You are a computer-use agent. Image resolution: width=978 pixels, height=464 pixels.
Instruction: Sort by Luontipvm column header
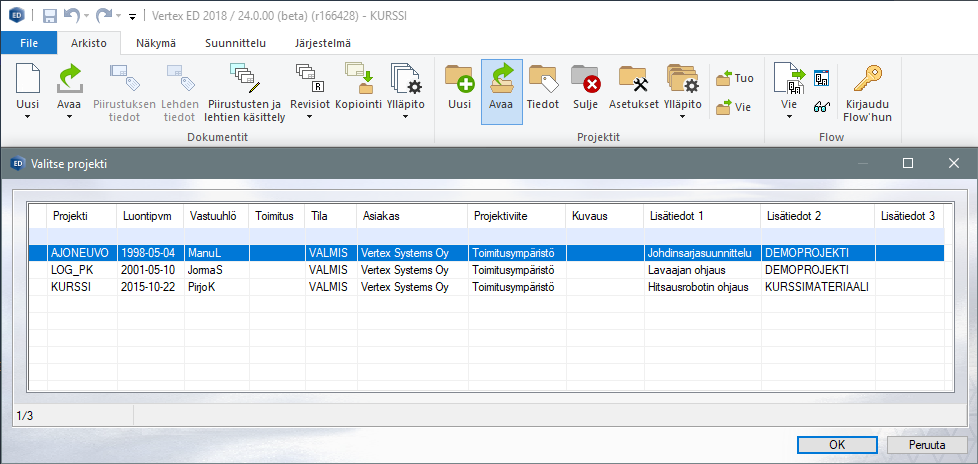(150, 215)
